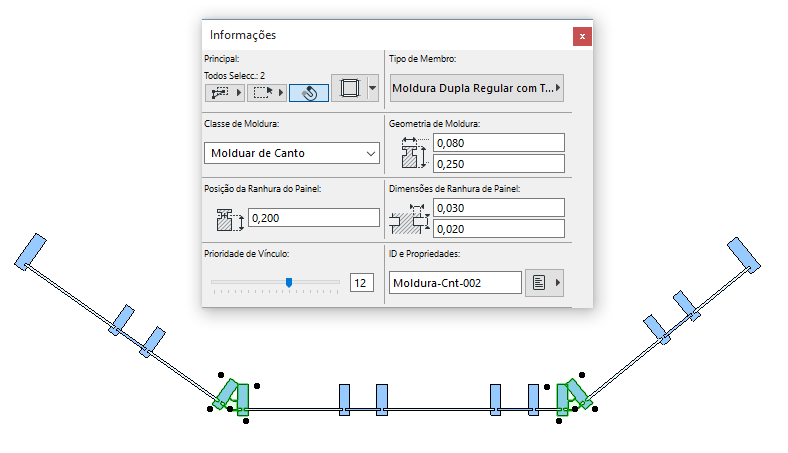Open the ID e Propriedades options button

[x=546, y=283]
